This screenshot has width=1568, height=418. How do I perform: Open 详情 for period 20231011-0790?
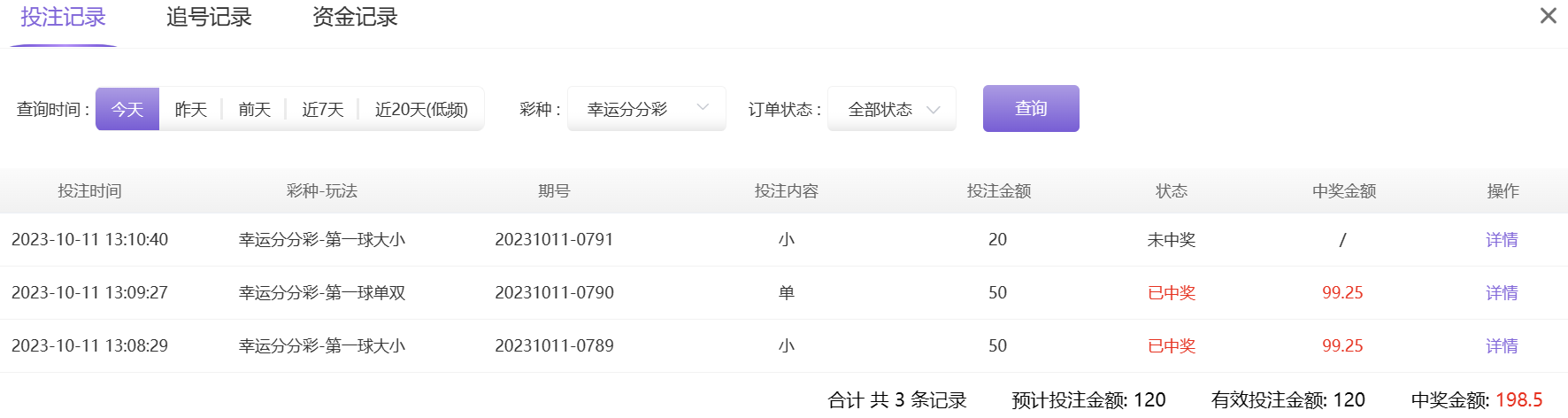pos(1502,293)
